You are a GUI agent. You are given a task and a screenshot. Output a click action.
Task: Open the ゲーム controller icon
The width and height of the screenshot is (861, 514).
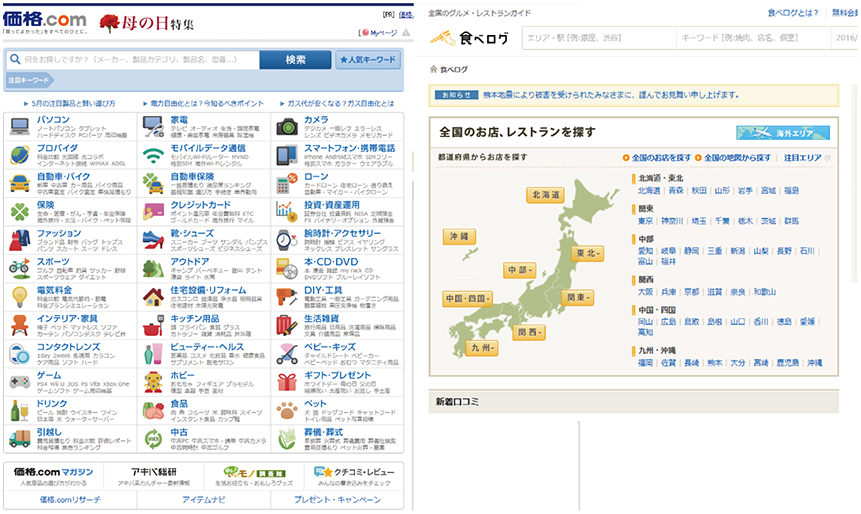pos(19,381)
